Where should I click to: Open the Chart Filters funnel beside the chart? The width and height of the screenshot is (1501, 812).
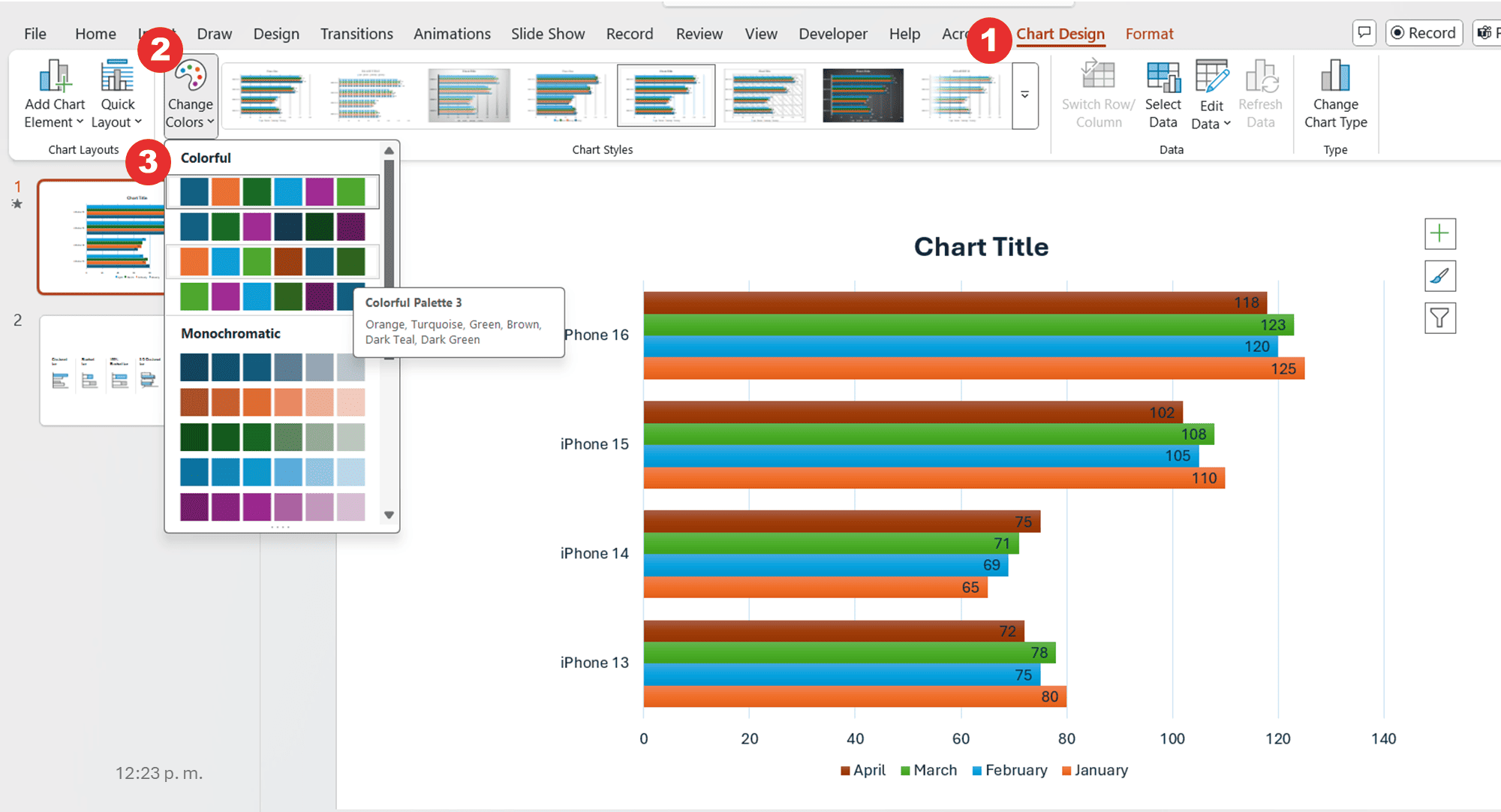pyautogui.click(x=1439, y=317)
